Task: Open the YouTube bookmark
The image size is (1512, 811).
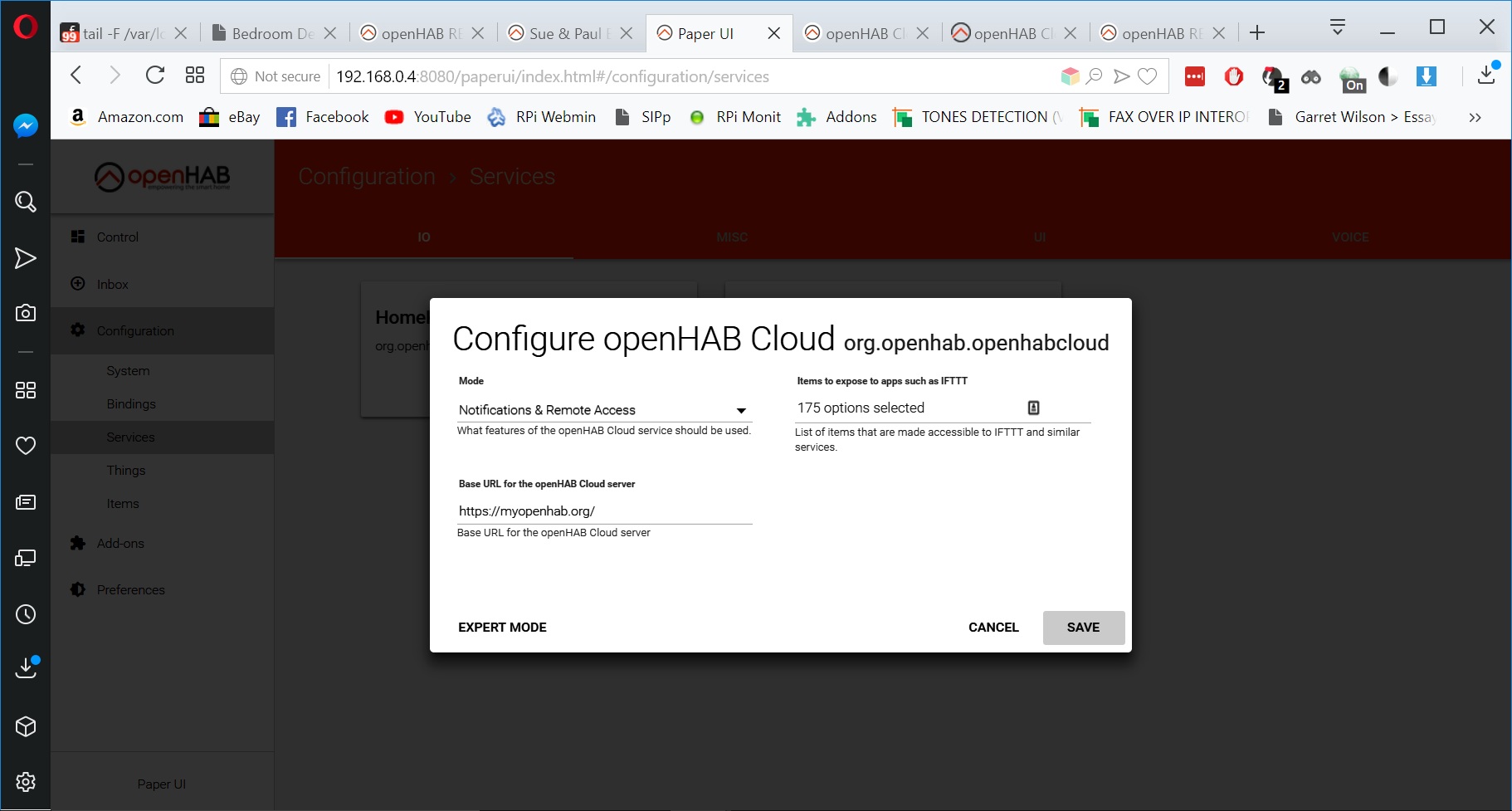Action: click(x=428, y=117)
